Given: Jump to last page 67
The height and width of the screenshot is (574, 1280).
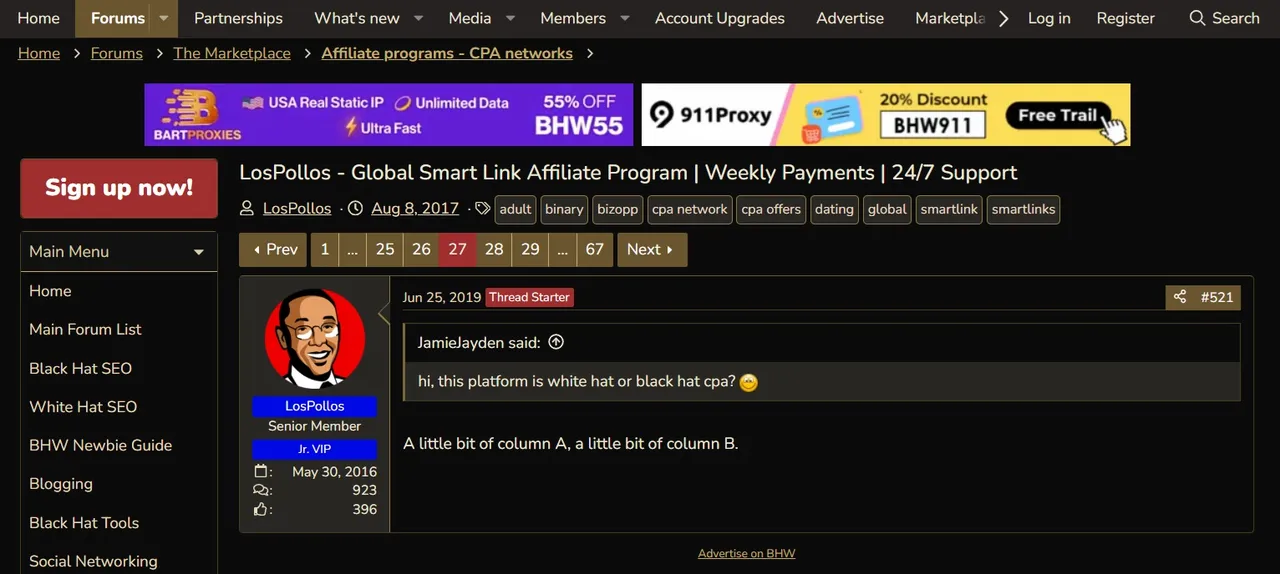Looking at the screenshot, I should click(x=595, y=250).
